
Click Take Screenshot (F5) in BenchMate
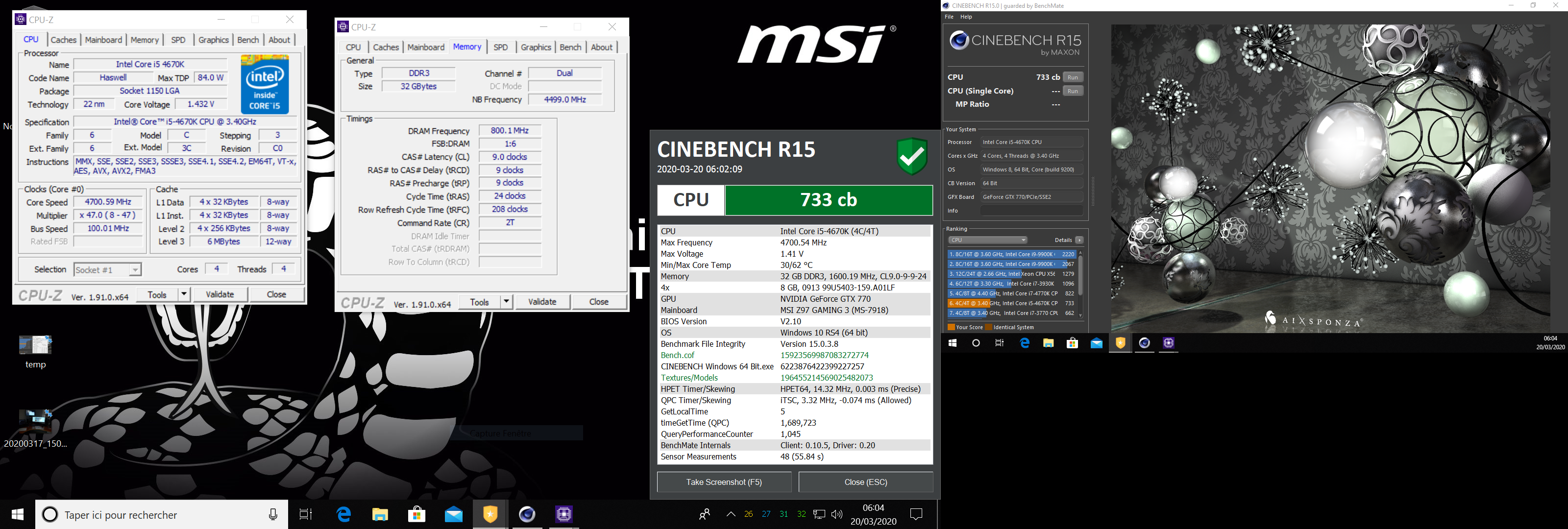(x=724, y=482)
